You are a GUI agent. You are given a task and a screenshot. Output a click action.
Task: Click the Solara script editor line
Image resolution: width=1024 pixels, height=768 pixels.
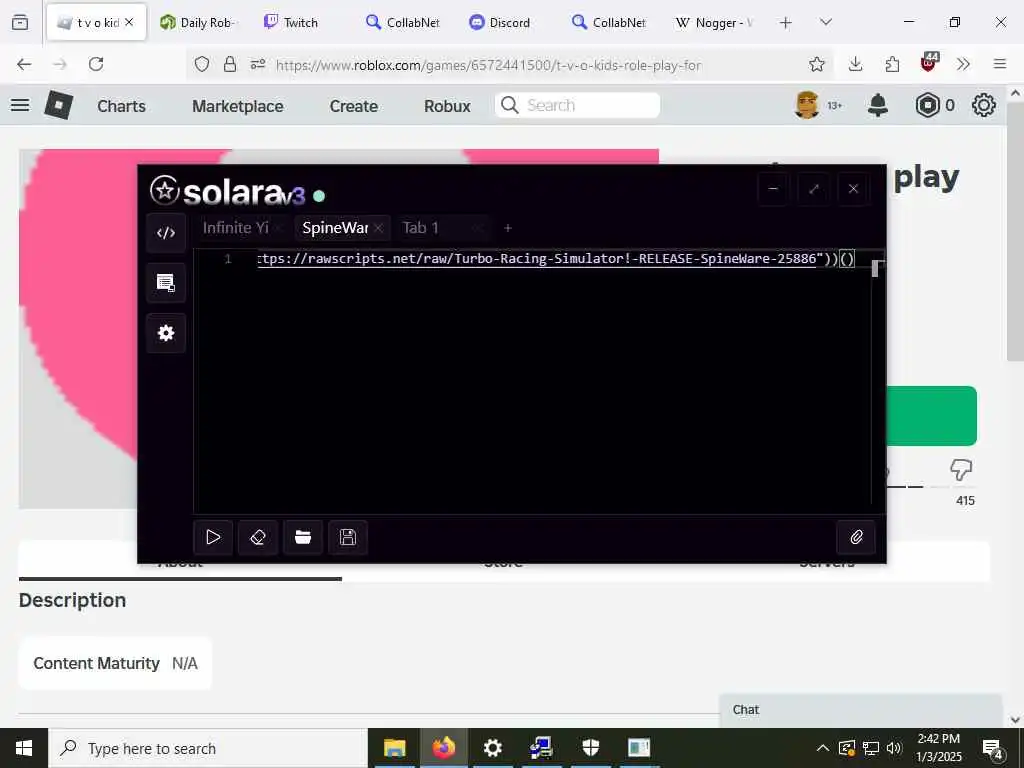tap(555, 259)
